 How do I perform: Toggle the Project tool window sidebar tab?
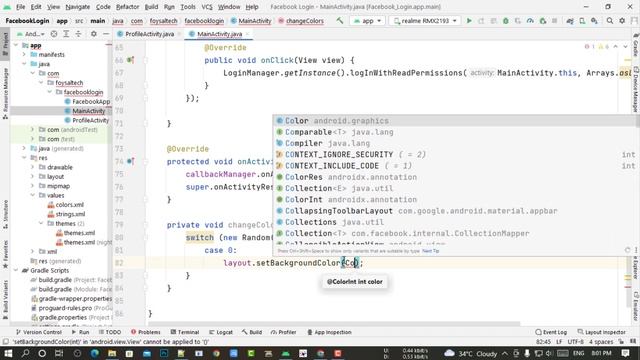coord(5,44)
